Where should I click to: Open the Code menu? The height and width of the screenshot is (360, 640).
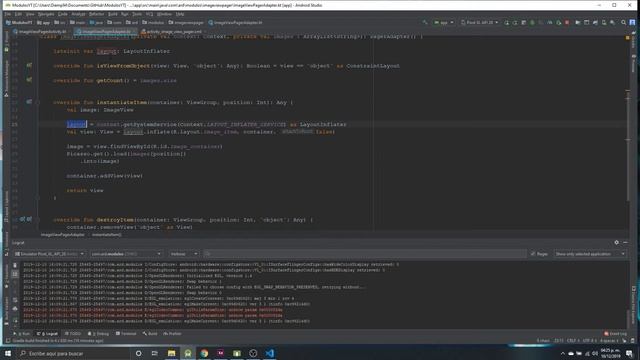point(62,14)
